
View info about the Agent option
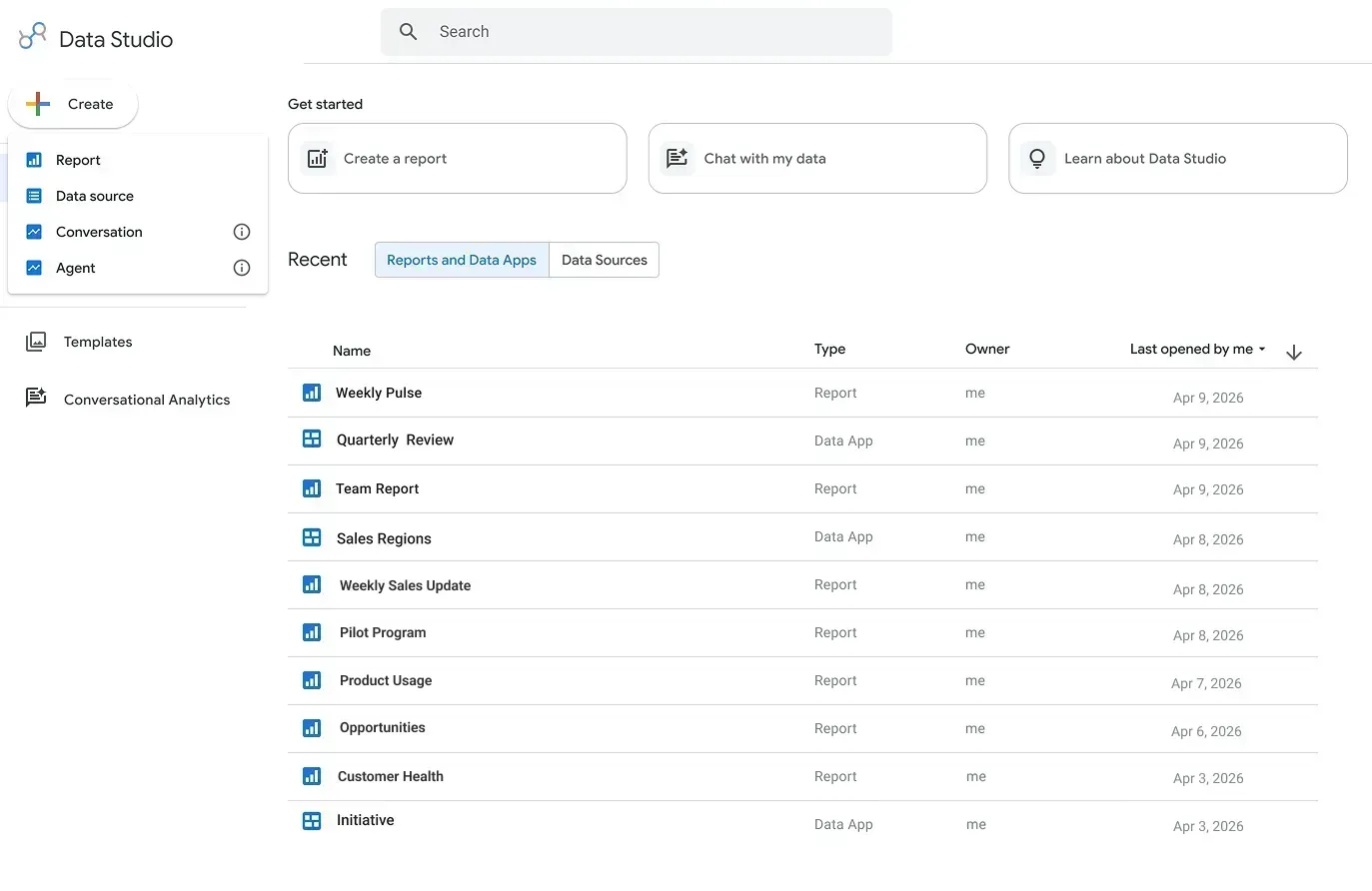[241, 268]
